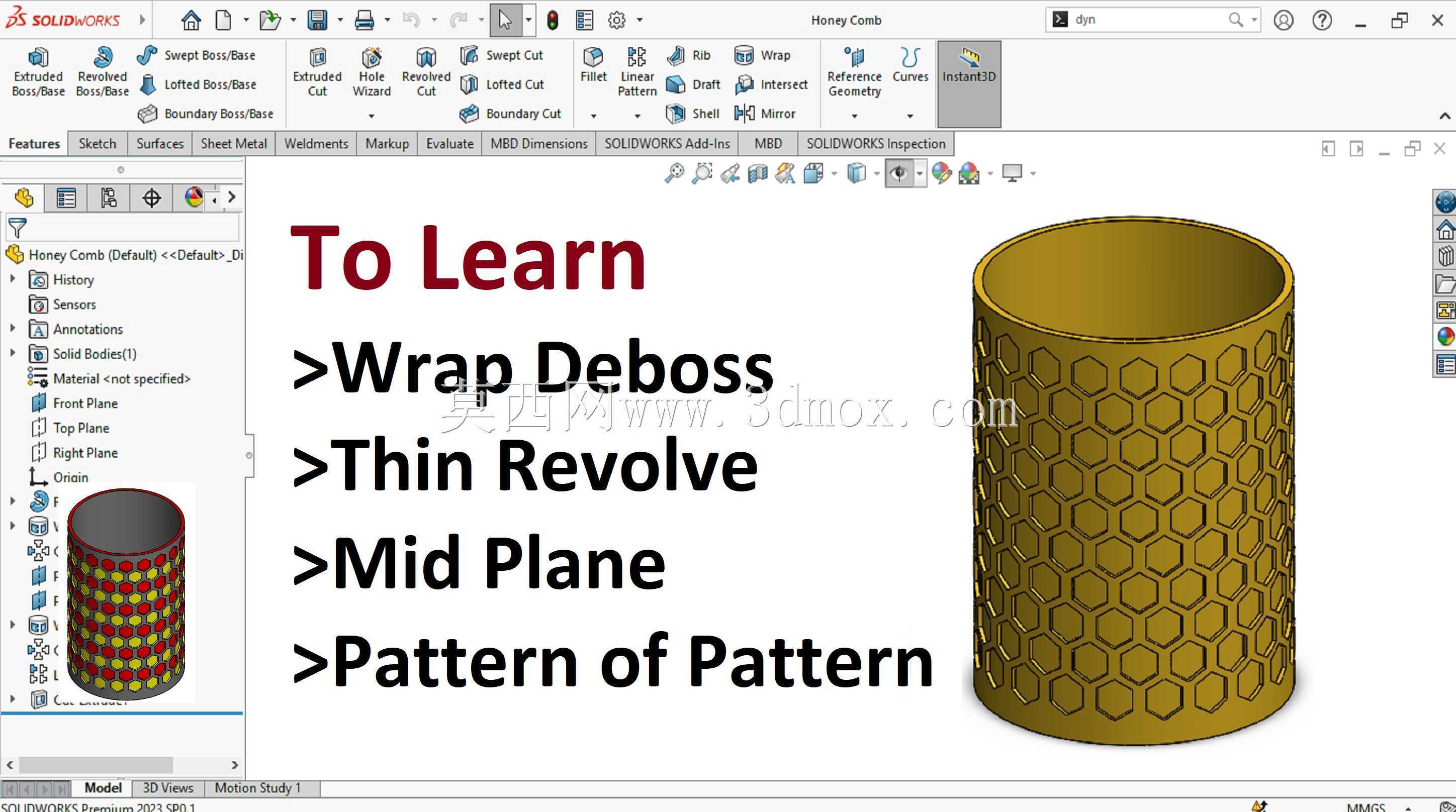Switch to the 3D Views tab
This screenshot has height=812, width=1456.
168,788
